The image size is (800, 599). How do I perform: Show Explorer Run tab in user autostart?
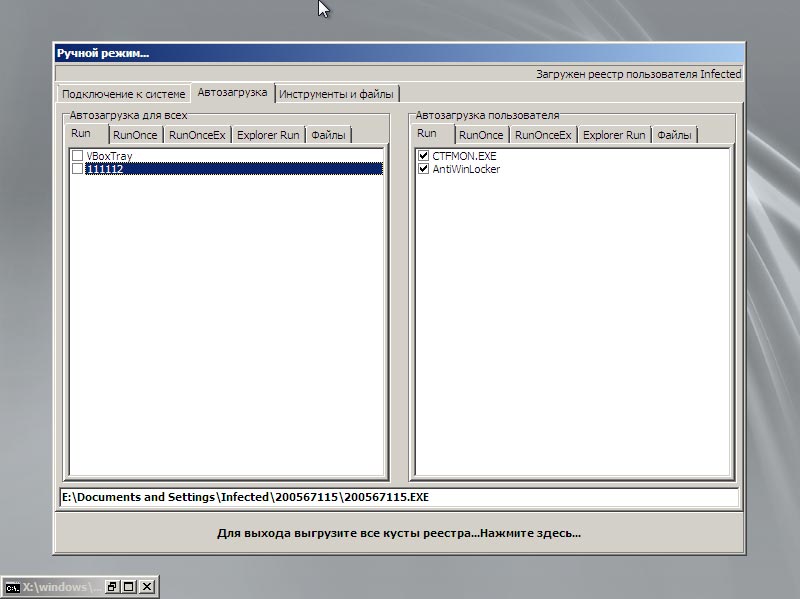coord(614,135)
